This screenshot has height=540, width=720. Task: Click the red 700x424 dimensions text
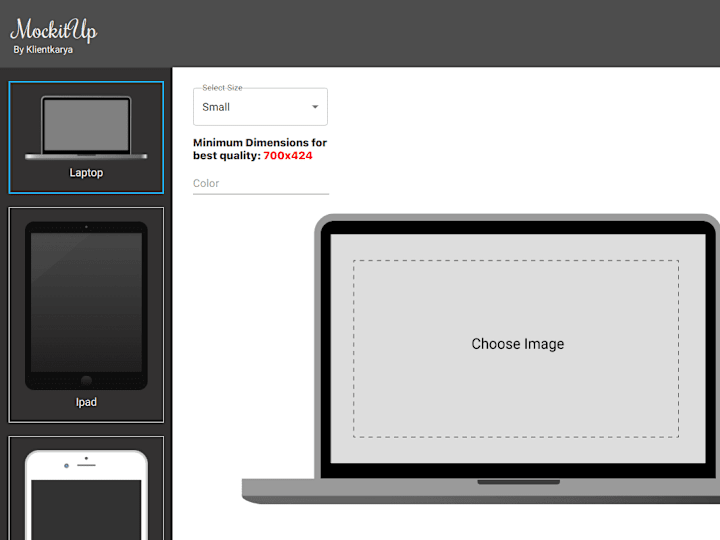click(288, 156)
